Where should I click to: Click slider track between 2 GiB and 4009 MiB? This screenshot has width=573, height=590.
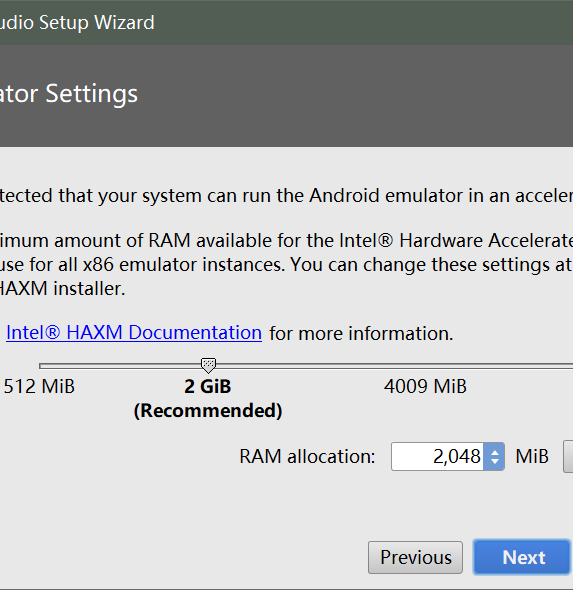pos(316,365)
